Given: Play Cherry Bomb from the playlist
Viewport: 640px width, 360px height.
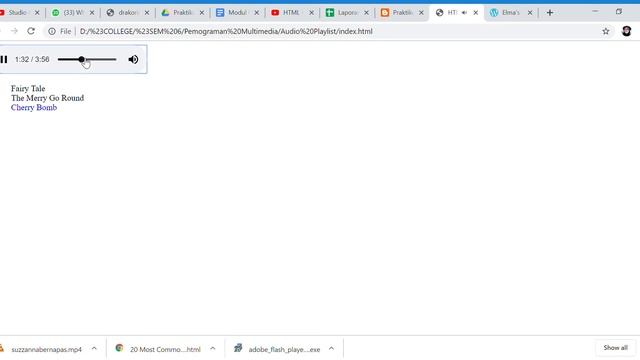Looking at the screenshot, I should [x=34, y=107].
